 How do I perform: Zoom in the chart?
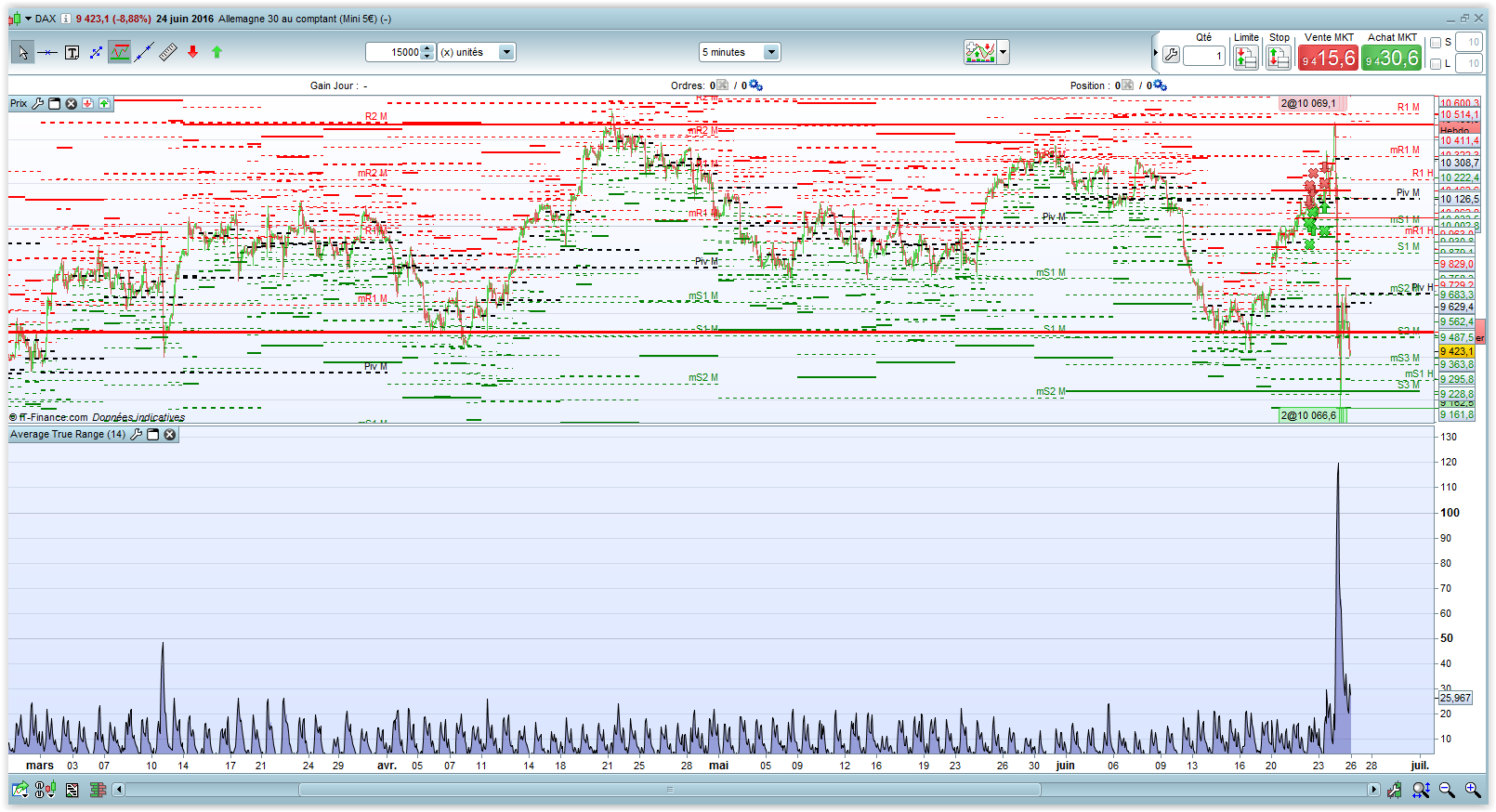[x=1473, y=790]
